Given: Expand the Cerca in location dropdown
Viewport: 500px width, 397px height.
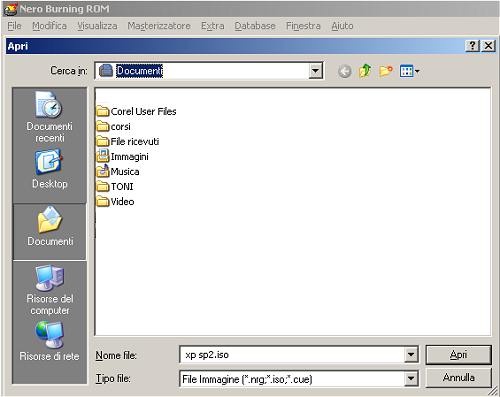Looking at the screenshot, I should pyautogui.click(x=315, y=71).
